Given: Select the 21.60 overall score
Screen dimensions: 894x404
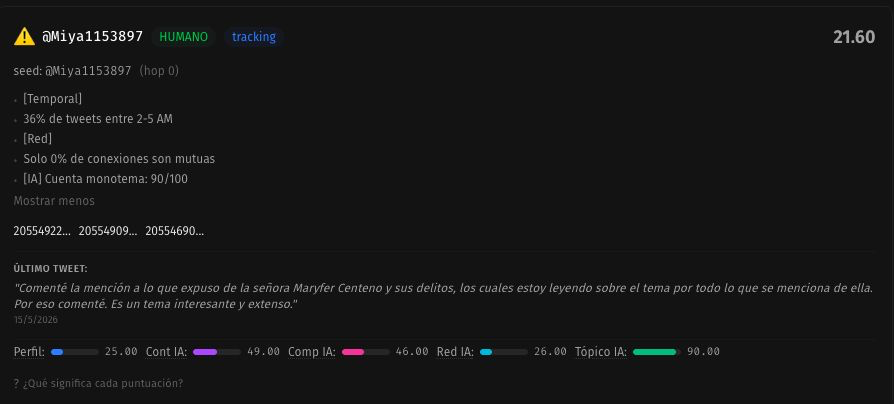Looking at the screenshot, I should 854,37.
